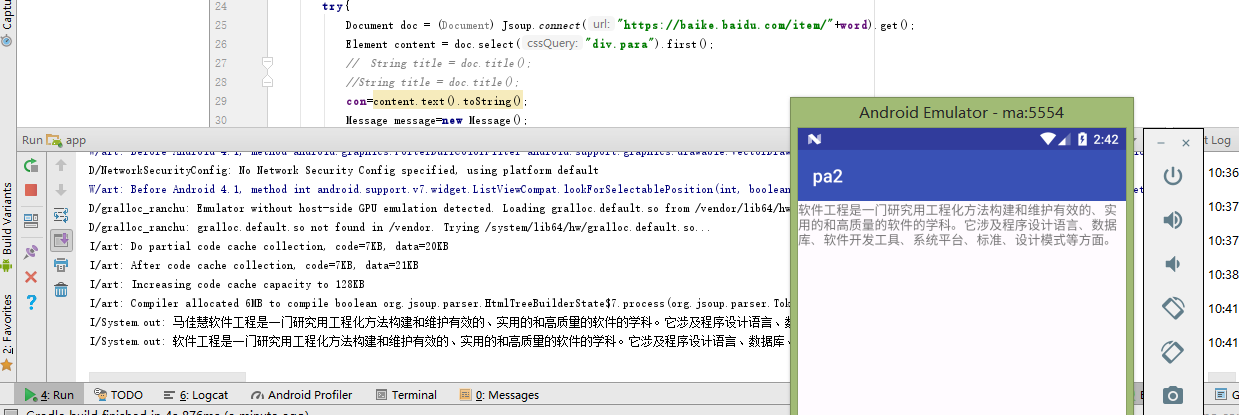Close the emulator side toolbar
1239x415 pixels.
click(1186, 143)
